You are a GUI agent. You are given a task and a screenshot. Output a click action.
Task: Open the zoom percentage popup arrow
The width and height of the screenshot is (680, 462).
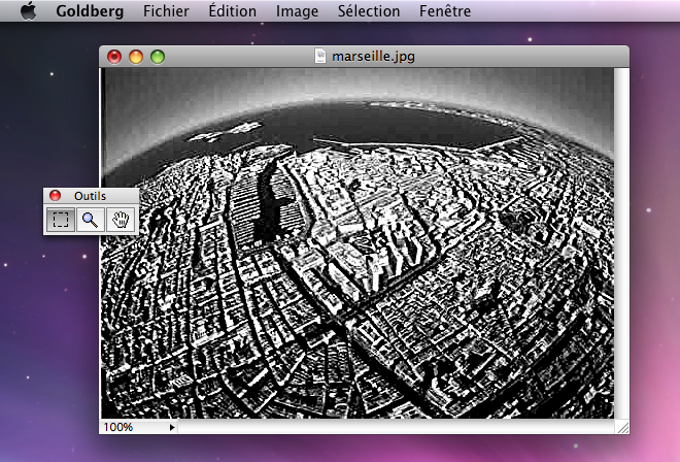[172, 427]
